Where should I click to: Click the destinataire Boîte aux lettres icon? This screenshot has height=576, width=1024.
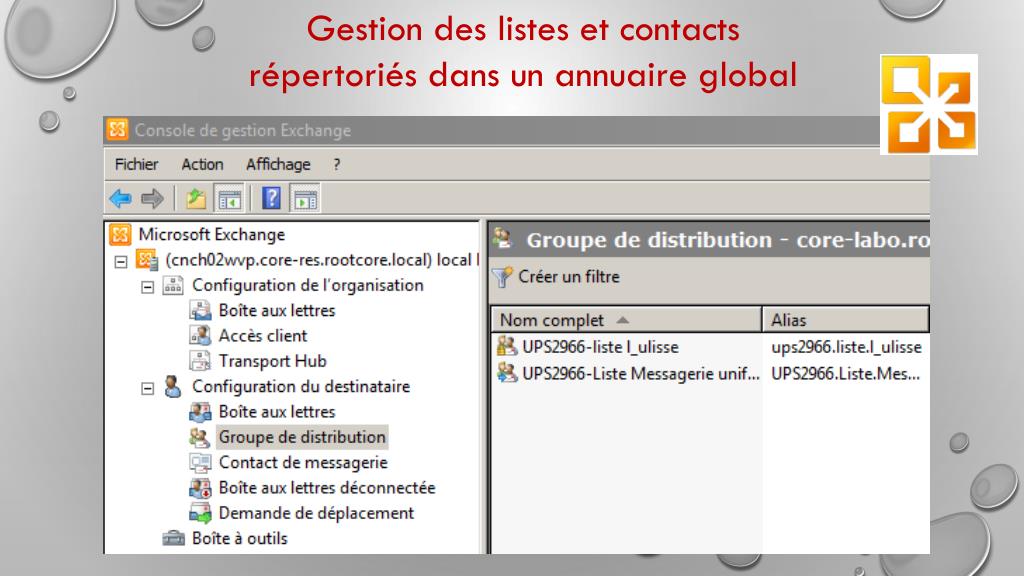pyautogui.click(x=200, y=412)
